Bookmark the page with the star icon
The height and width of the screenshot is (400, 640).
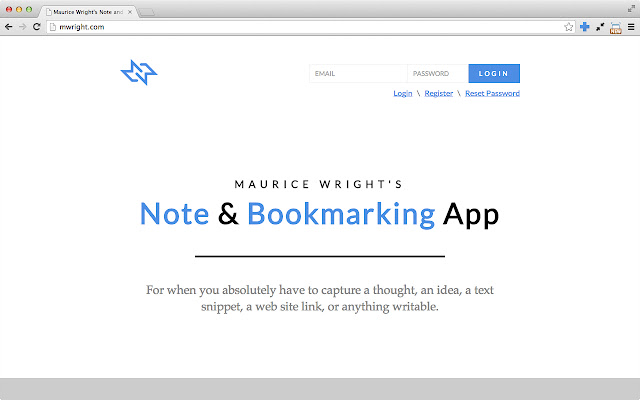tap(568, 27)
